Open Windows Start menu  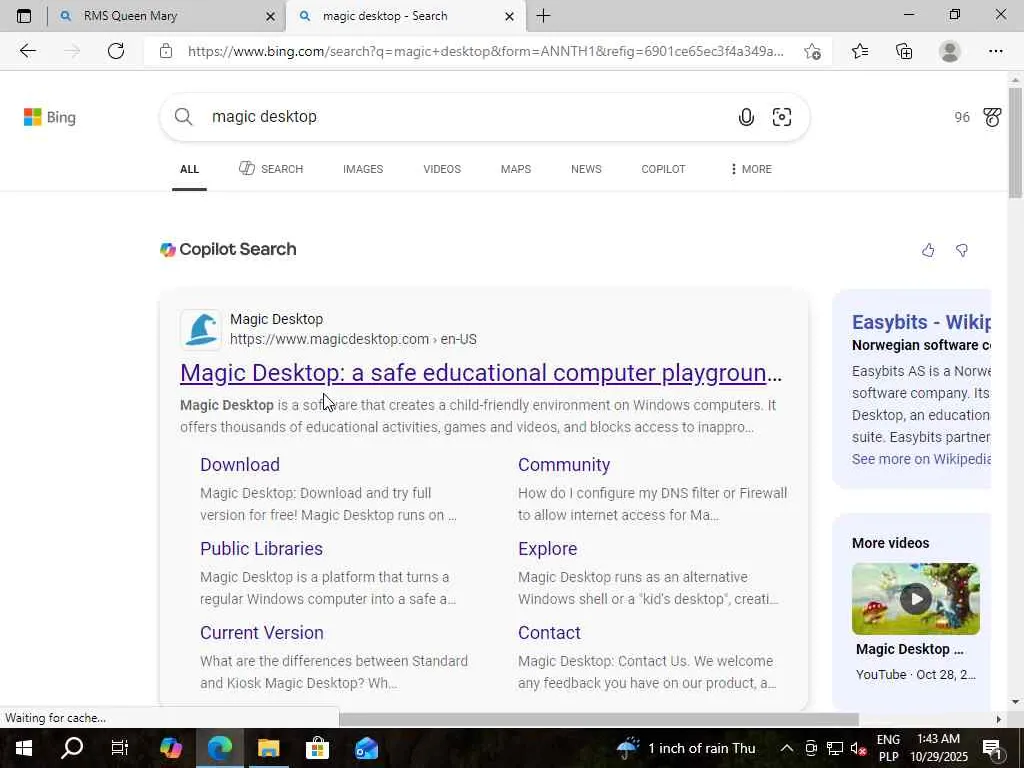coord(24,748)
